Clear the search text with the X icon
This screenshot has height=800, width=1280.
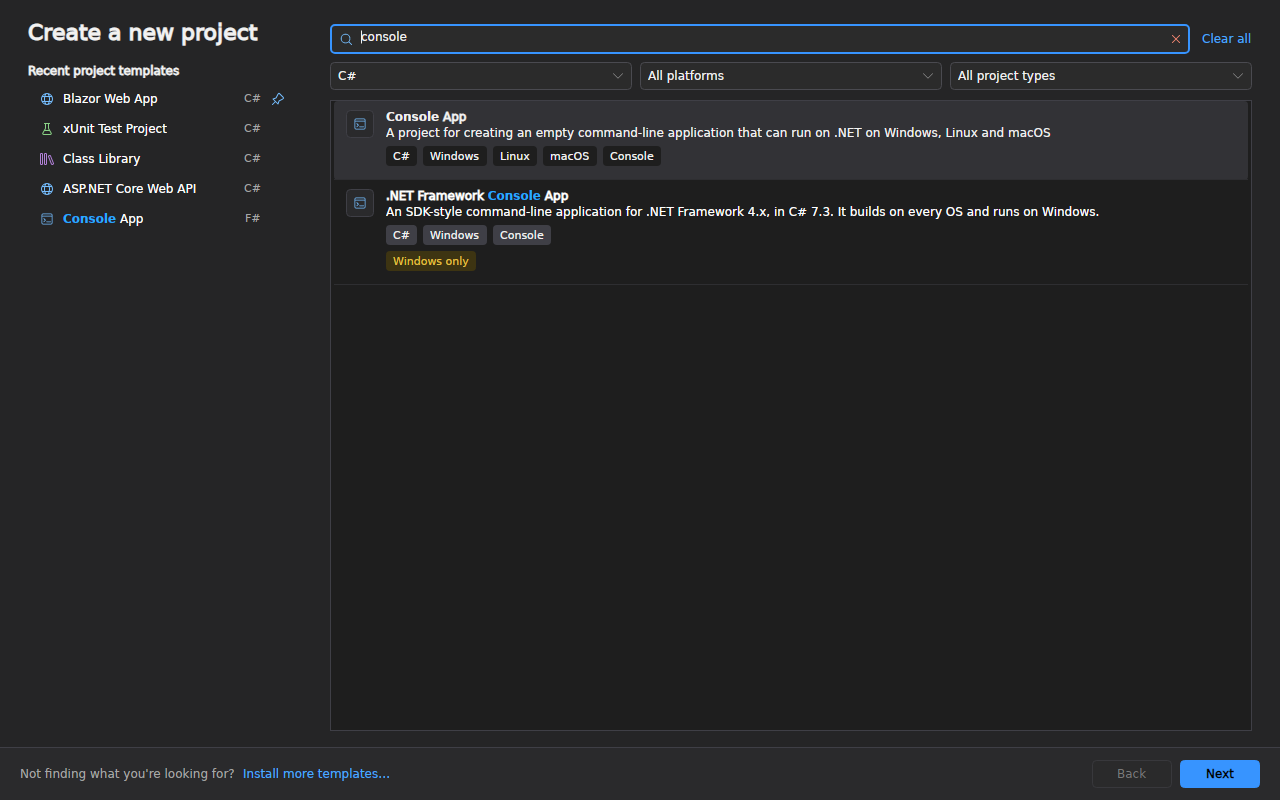click(1176, 39)
